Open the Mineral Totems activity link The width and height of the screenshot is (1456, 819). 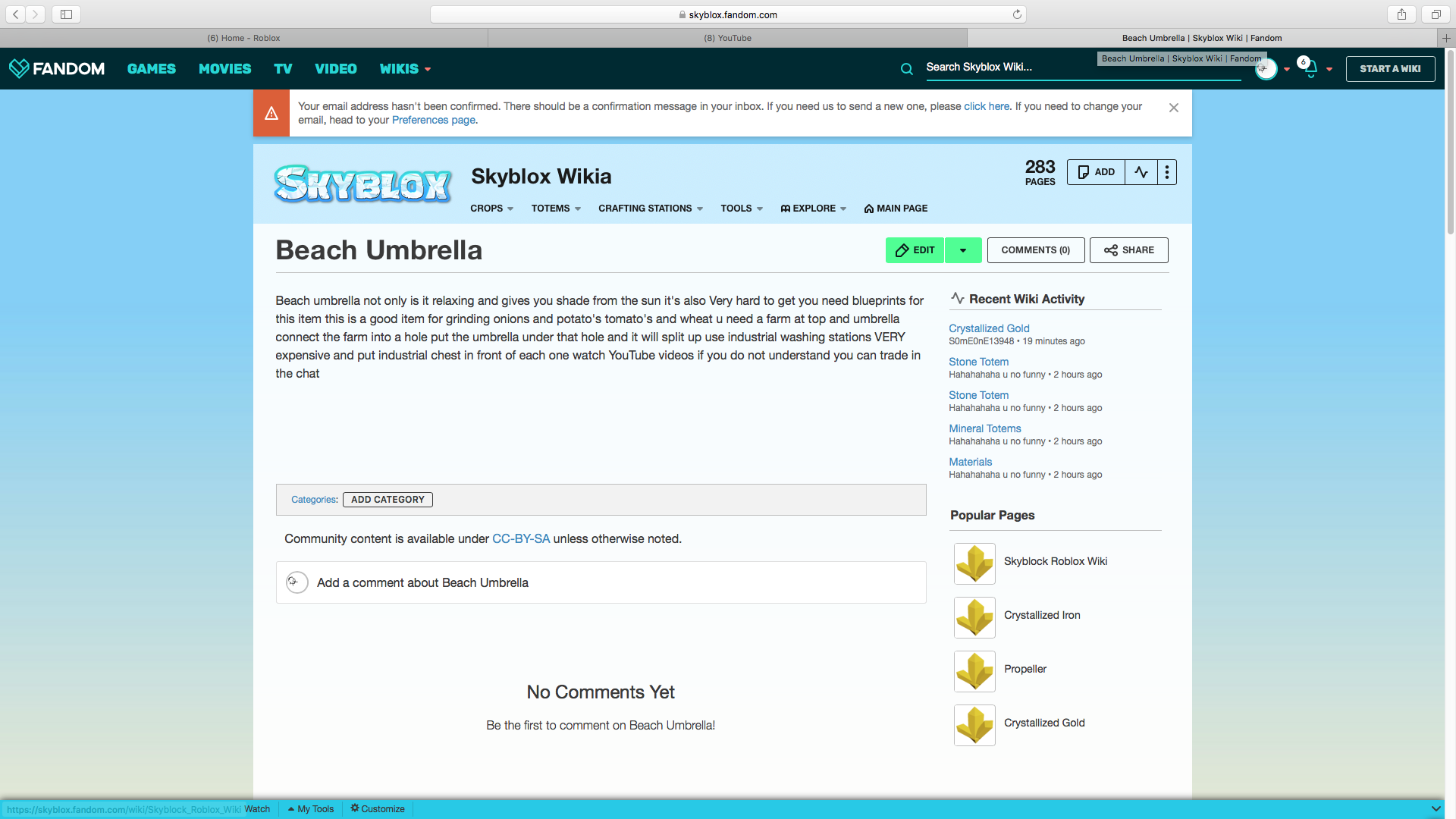984,428
